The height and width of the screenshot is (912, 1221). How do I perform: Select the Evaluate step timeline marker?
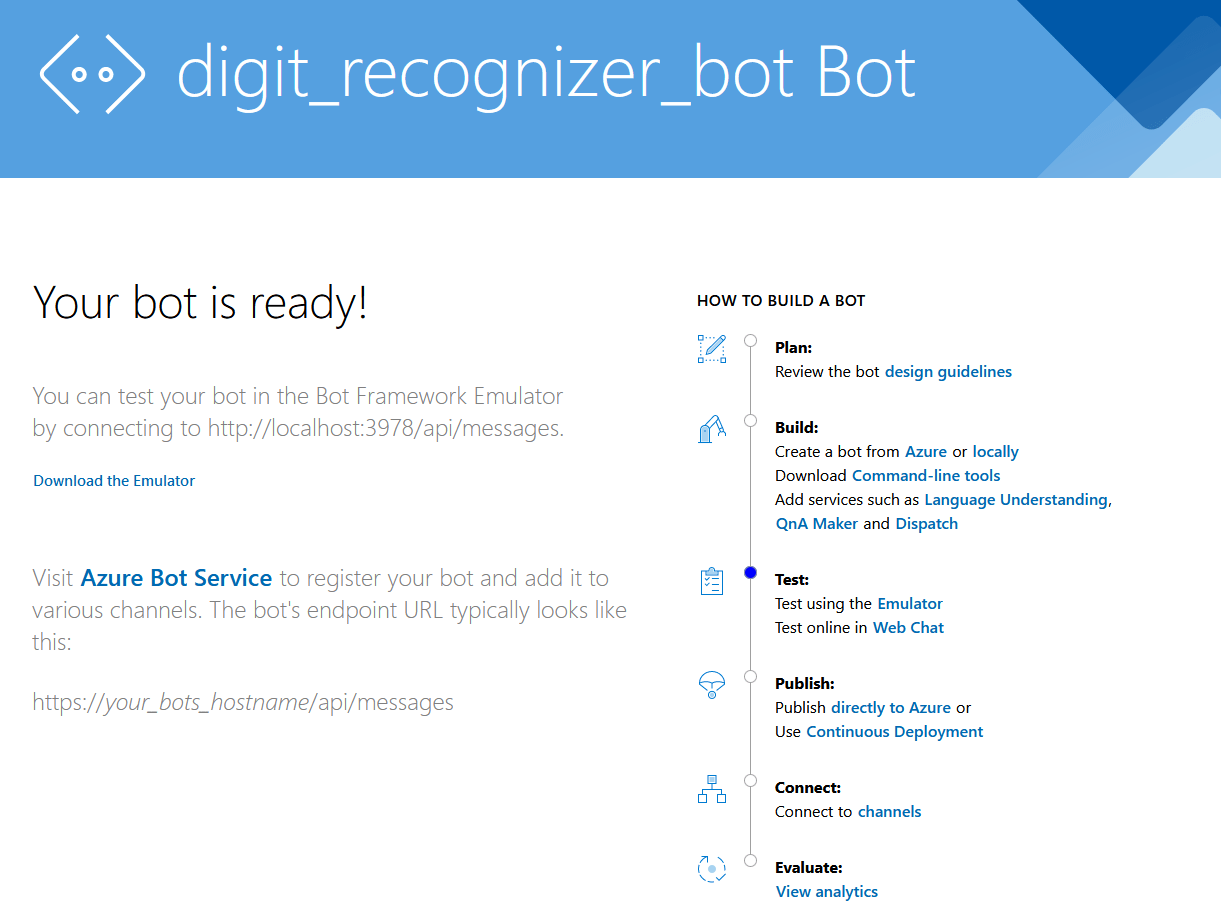pyautogui.click(x=750, y=861)
